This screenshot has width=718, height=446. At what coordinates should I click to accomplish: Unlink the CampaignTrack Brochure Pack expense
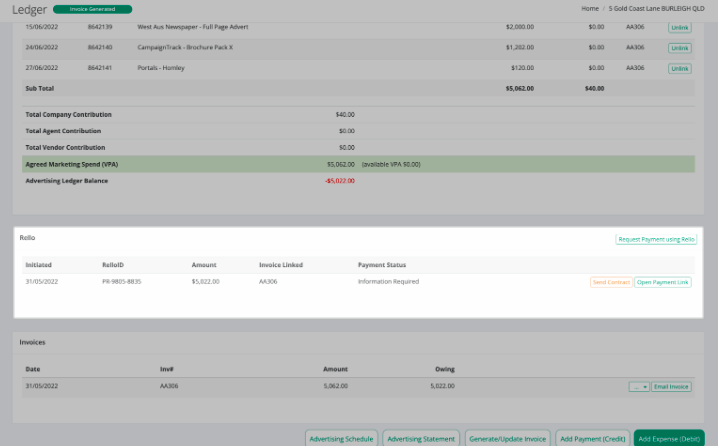tap(680, 48)
